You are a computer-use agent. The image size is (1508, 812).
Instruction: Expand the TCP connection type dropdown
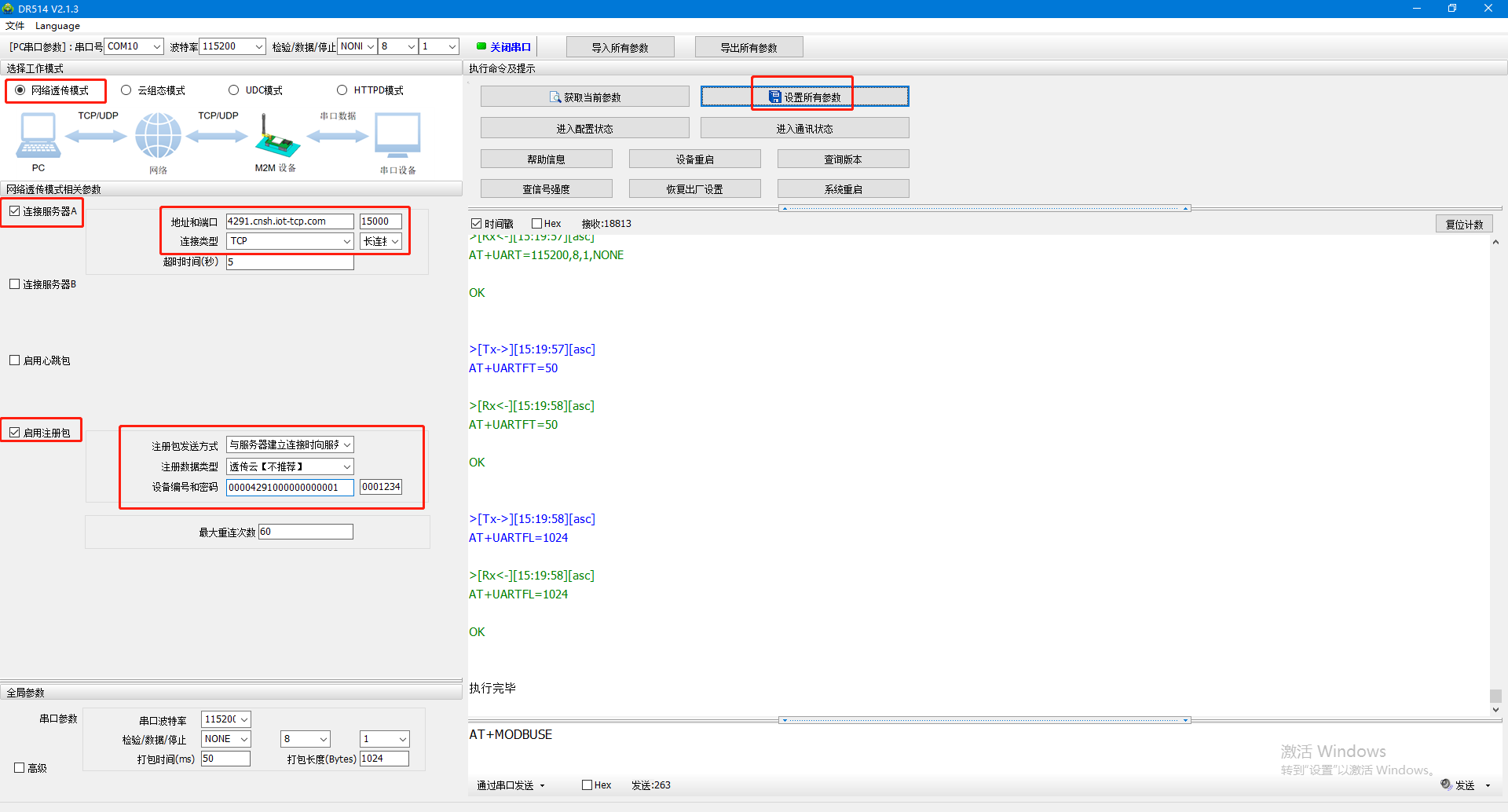tap(346, 242)
